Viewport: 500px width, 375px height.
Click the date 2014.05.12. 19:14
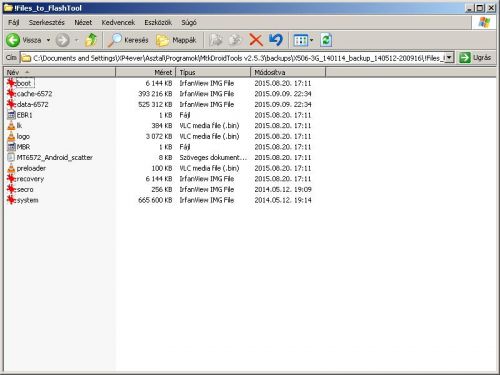point(283,200)
